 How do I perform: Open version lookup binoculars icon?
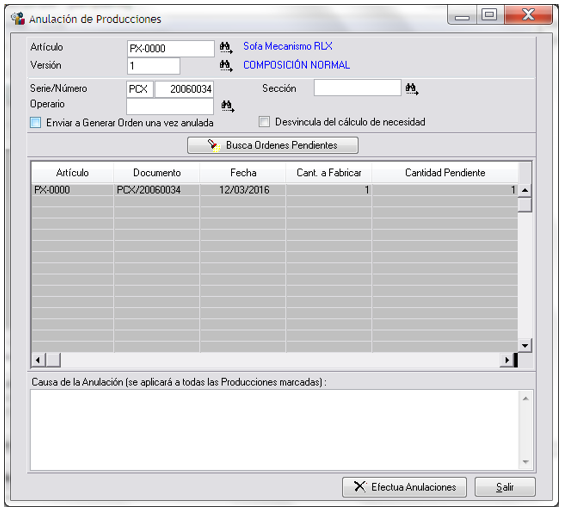click(x=226, y=66)
